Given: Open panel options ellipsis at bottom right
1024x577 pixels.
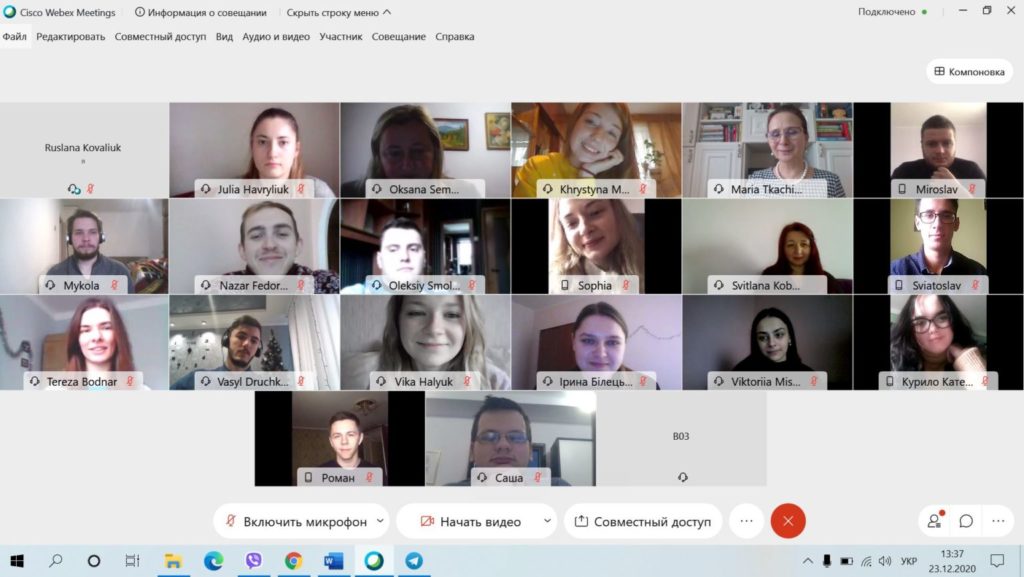Looking at the screenshot, I should (998, 521).
